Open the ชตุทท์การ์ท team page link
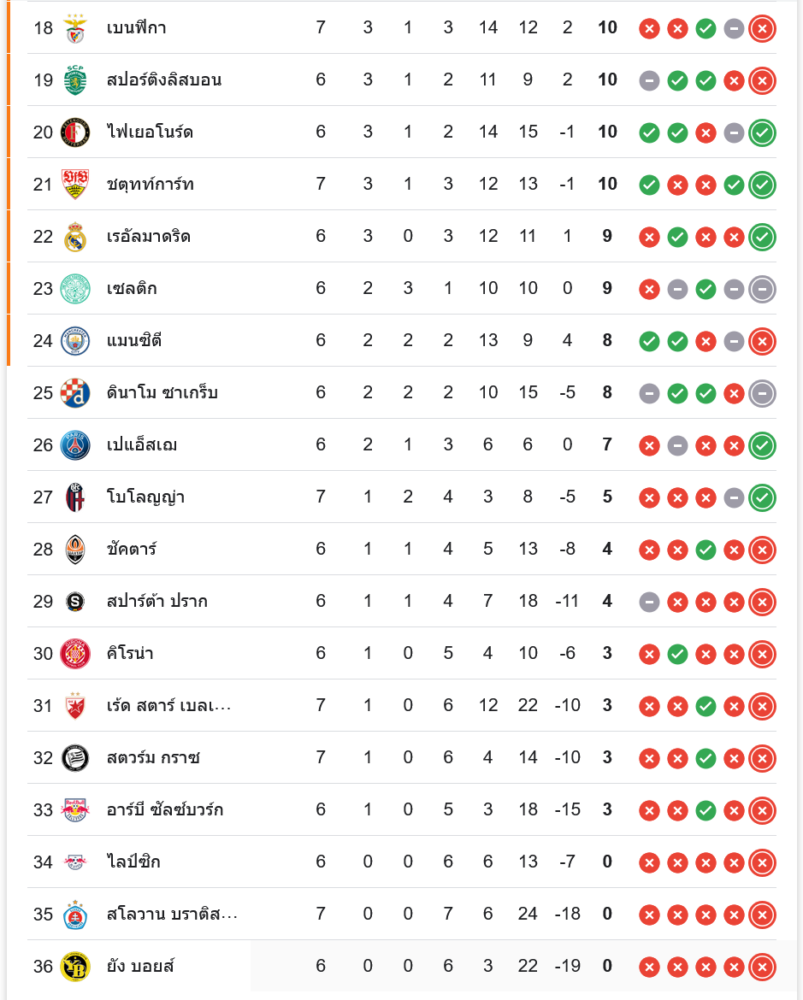 [150, 184]
